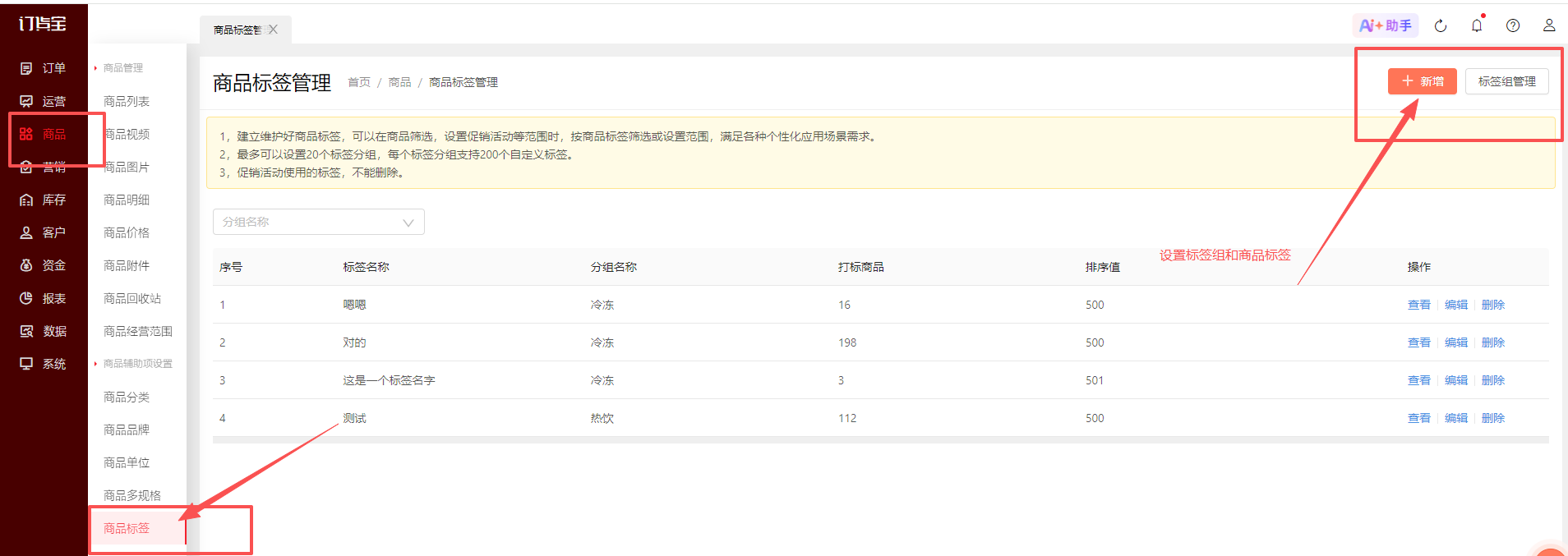Go to 商品价格 submenu
The width and height of the screenshot is (1568, 556).
127,232
